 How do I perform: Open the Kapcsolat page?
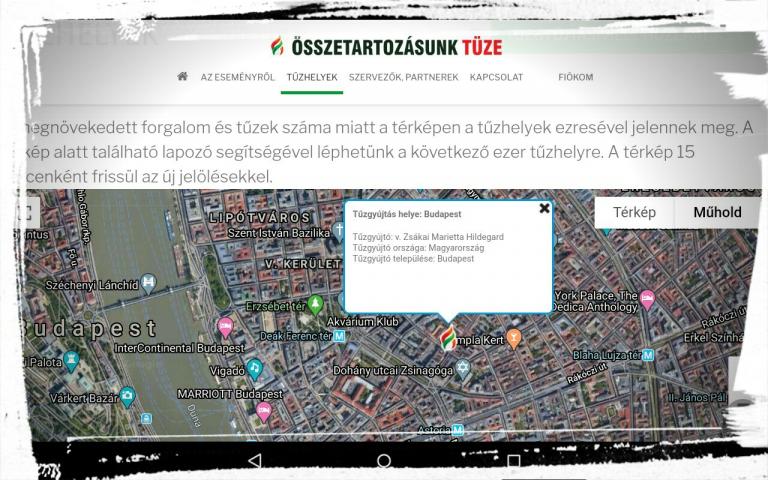[496, 77]
